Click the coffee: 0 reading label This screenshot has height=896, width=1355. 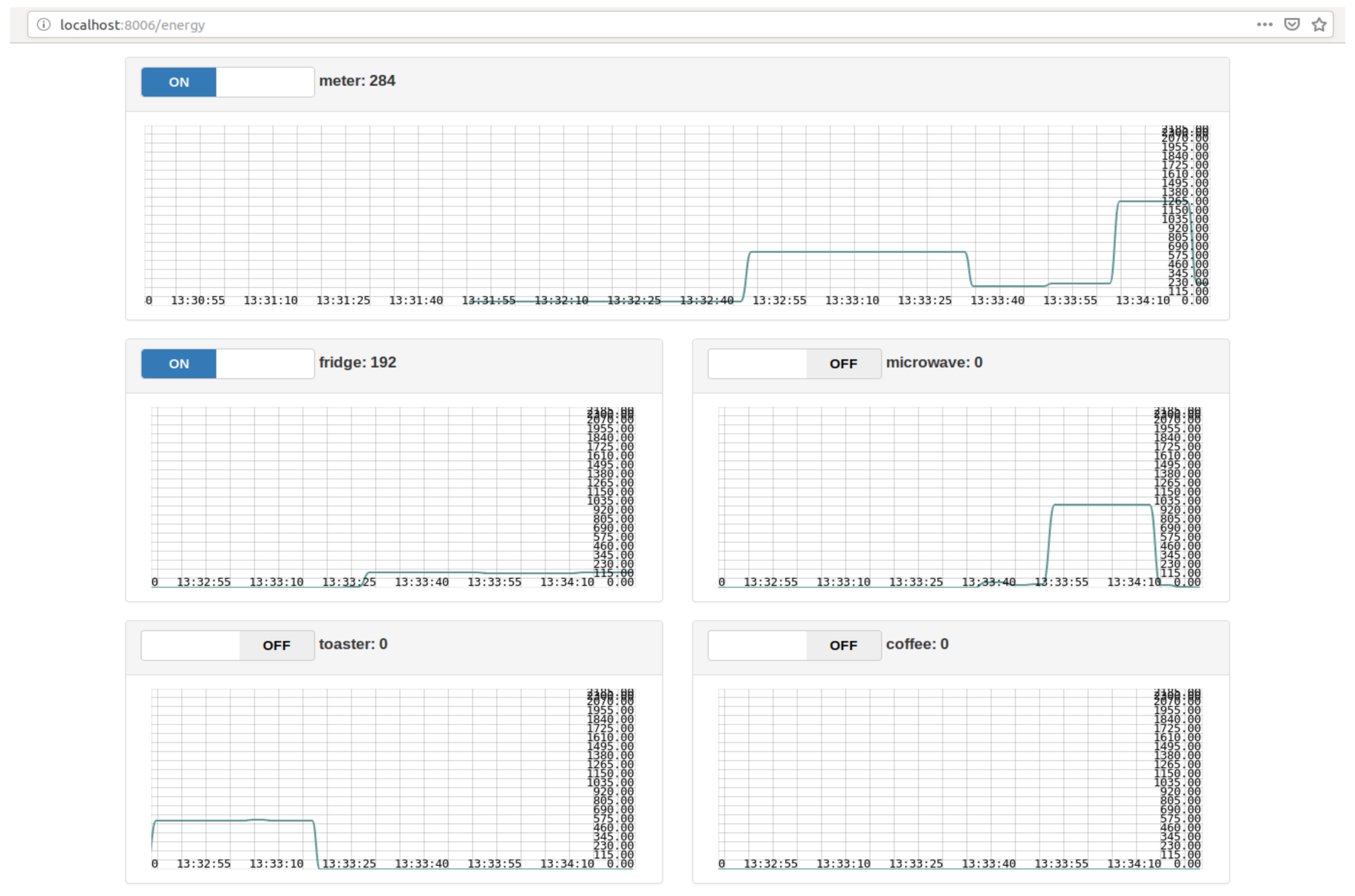[917, 644]
